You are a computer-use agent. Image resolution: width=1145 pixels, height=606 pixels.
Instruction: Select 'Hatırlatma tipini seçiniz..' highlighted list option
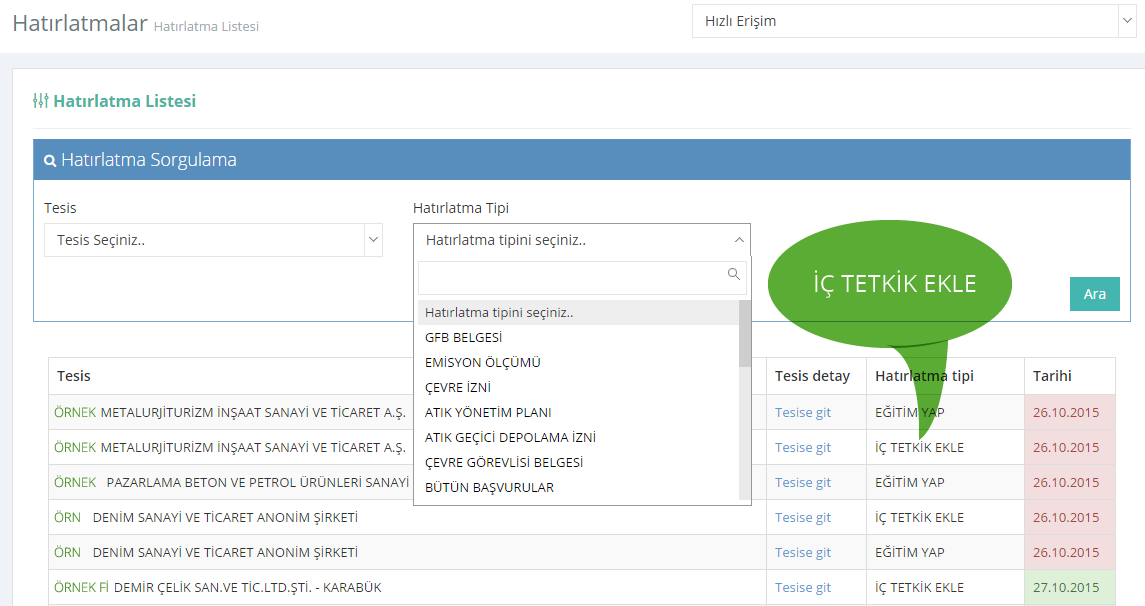pos(578,312)
